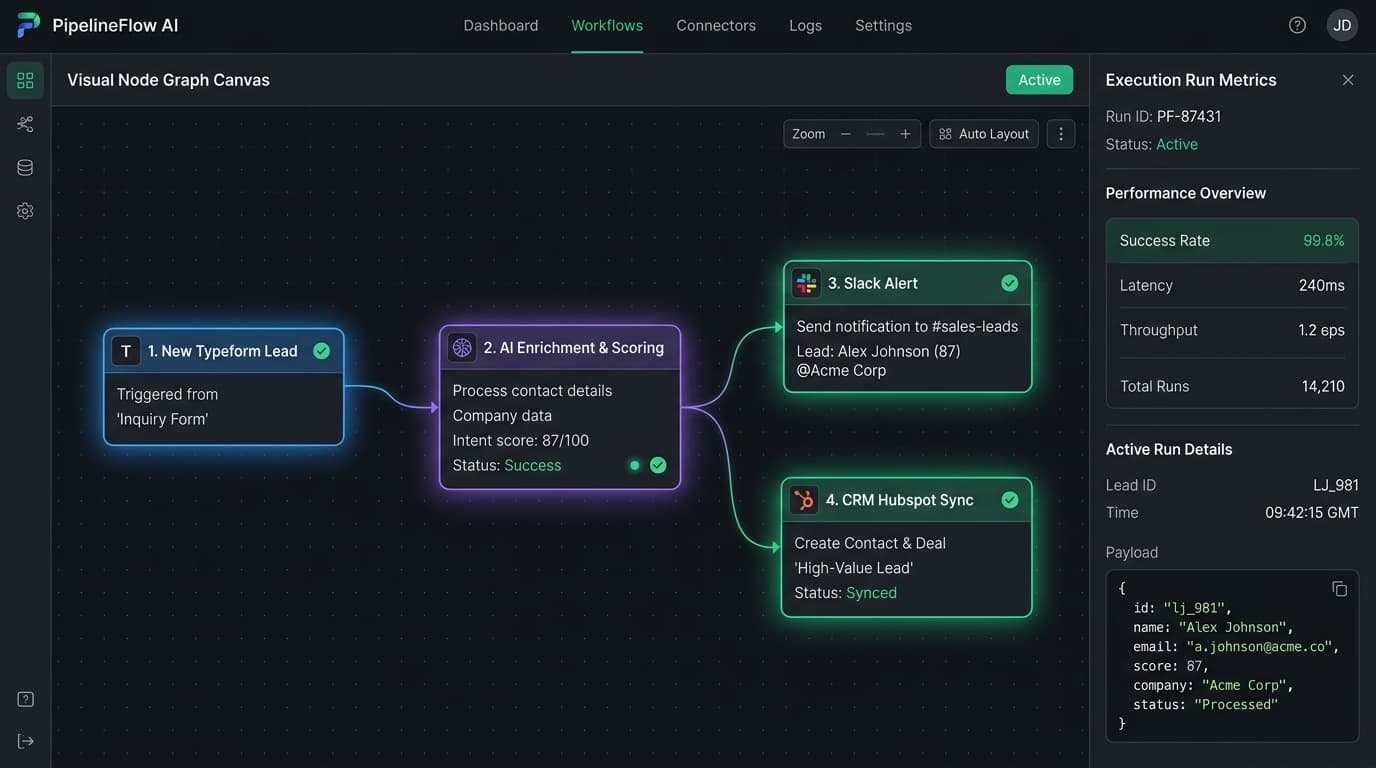Click green checkmark on New Typeform Lead node
This screenshot has height=768, width=1376.
pyautogui.click(x=321, y=351)
